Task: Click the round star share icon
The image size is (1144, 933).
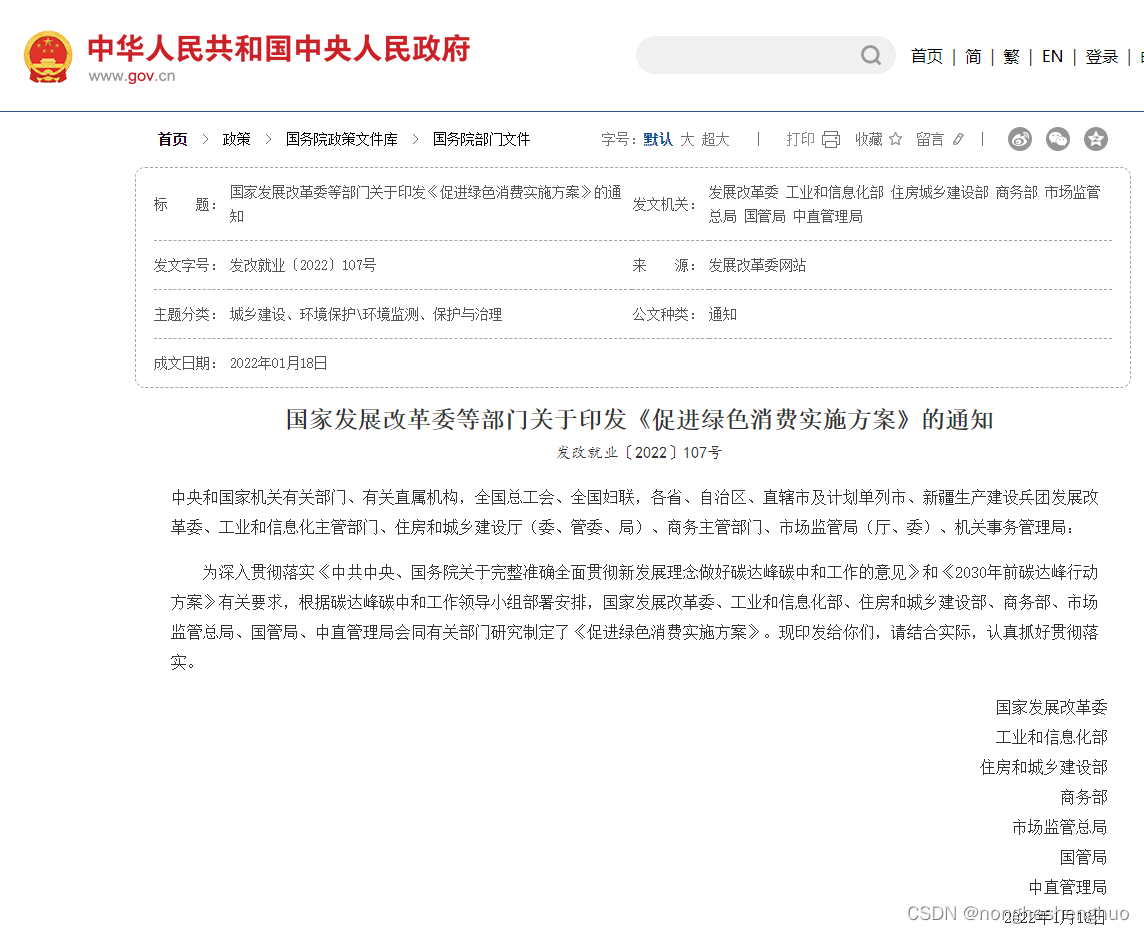Action: click(1095, 139)
